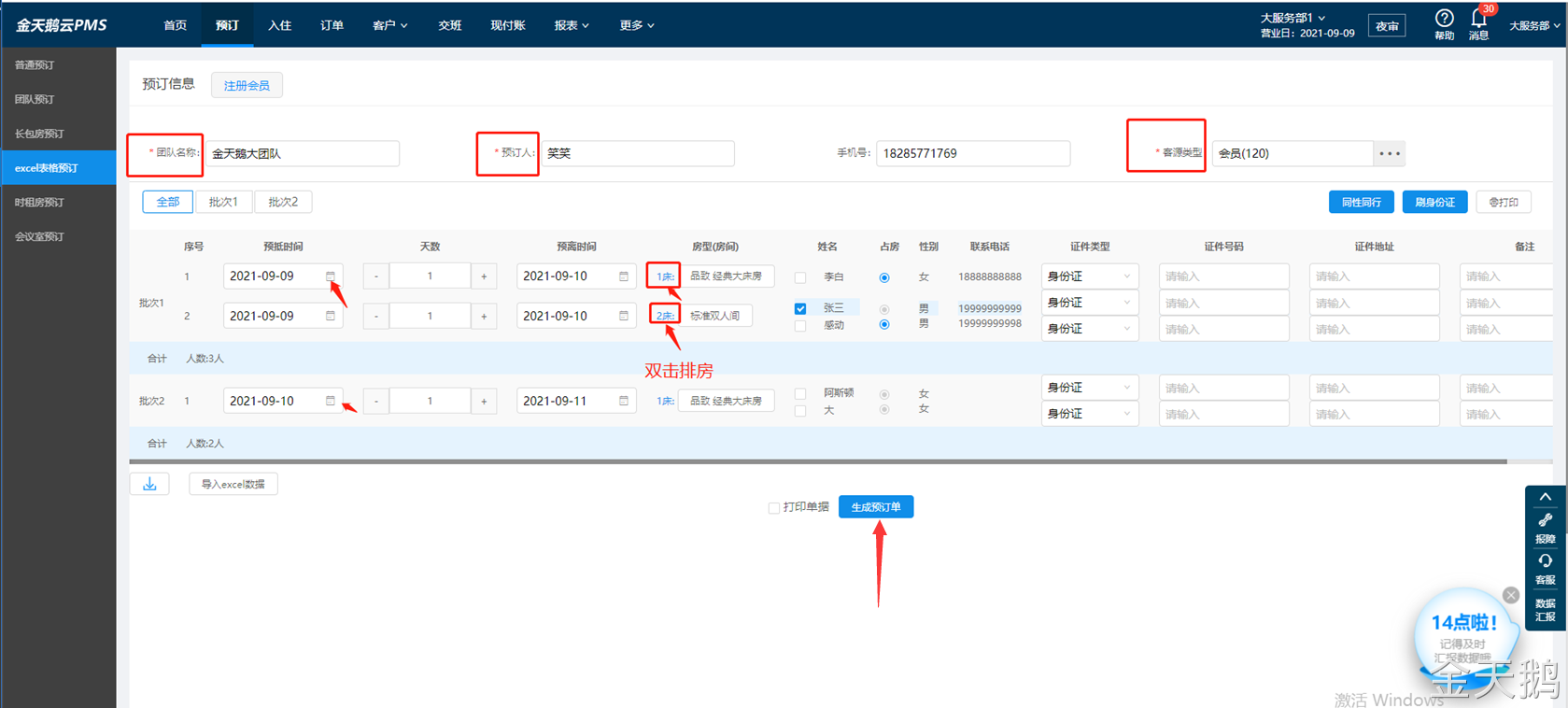The height and width of the screenshot is (708, 1568).
Task: Open calendar for 2021-09-09 arrival, row 1
Action: [331, 276]
